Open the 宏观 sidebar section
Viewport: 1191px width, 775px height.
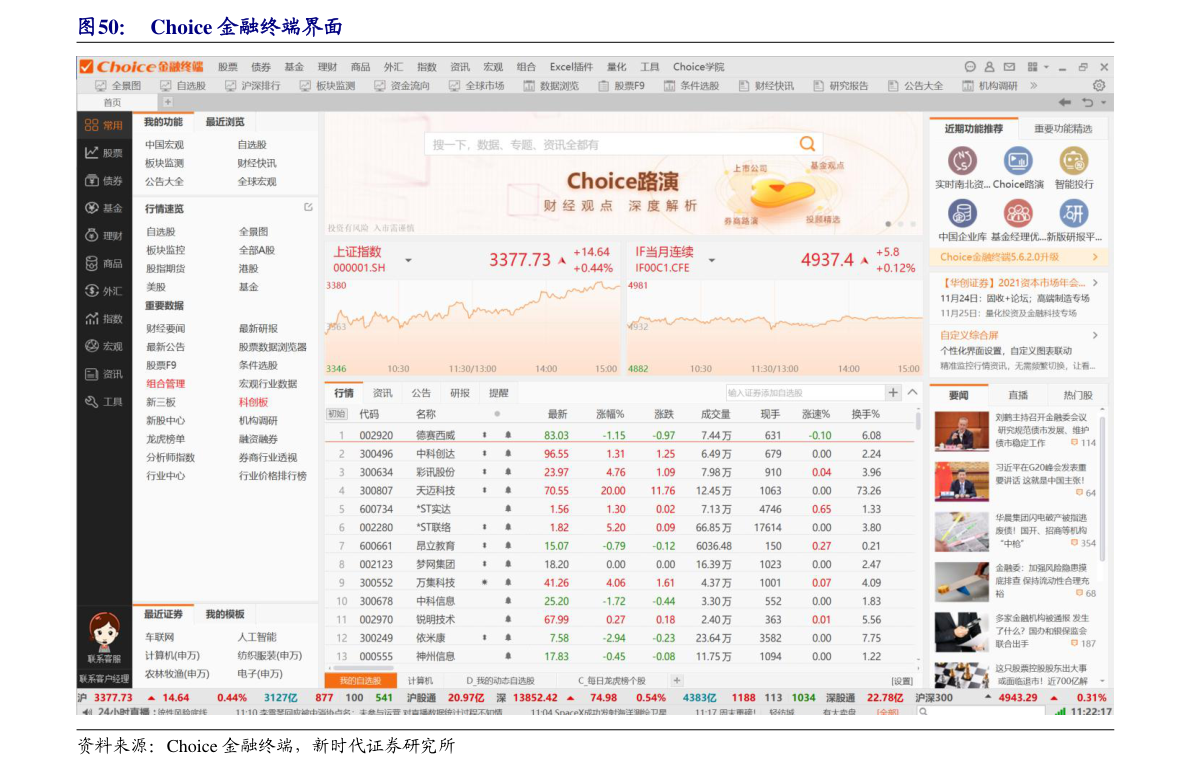104,346
